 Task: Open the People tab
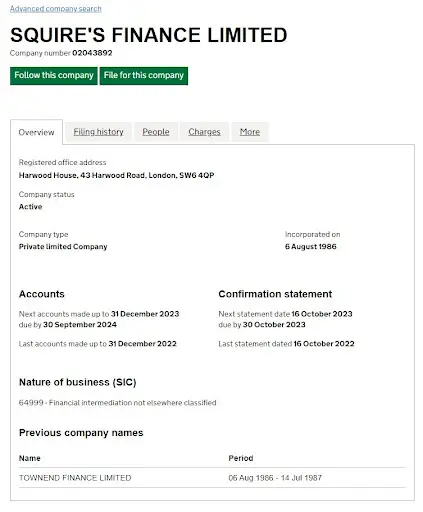click(156, 132)
